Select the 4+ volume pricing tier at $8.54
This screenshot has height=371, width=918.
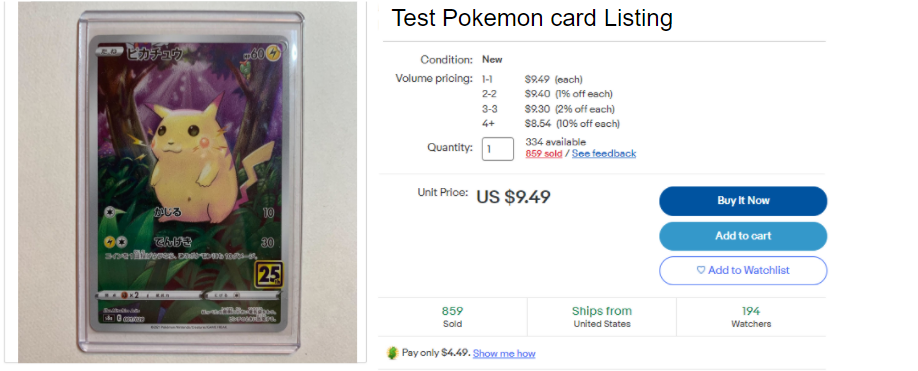point(550,123)
